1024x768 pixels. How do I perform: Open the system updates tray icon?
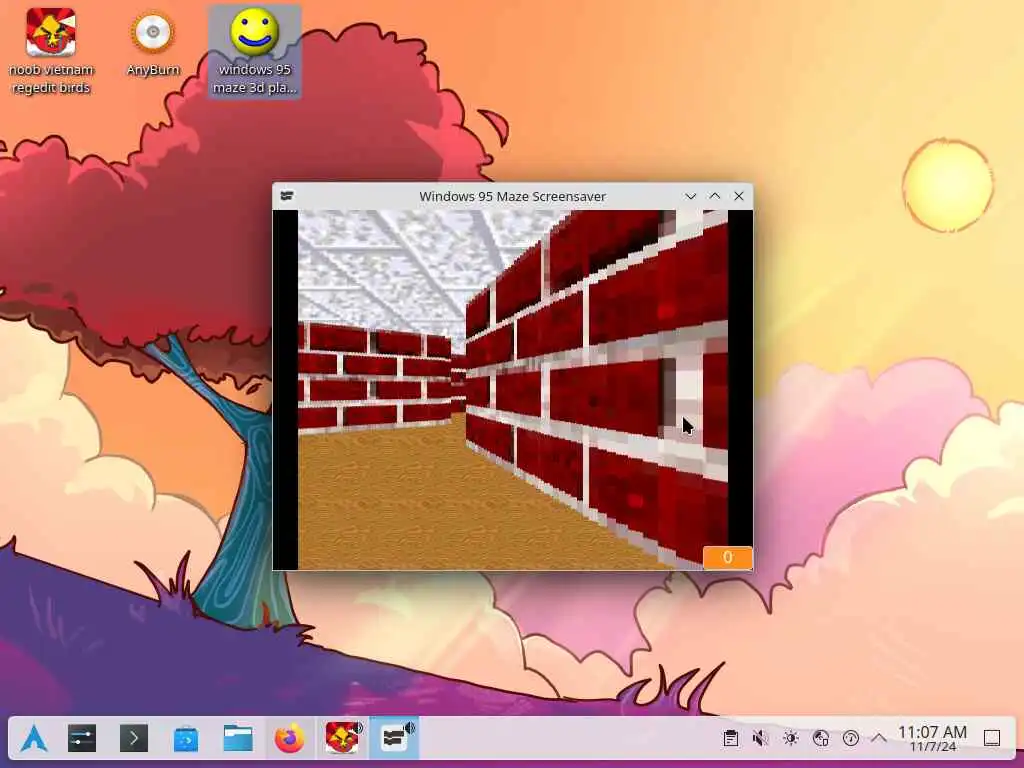click(850, 739)
